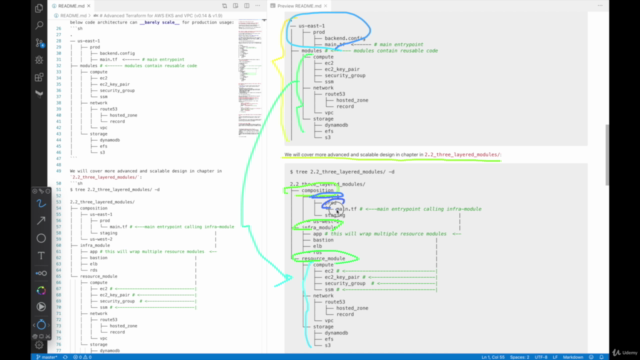Click Open Changes icon in editor toolbar
The height and width of the screenshot is (360, 640).
[x=224, y=6]
